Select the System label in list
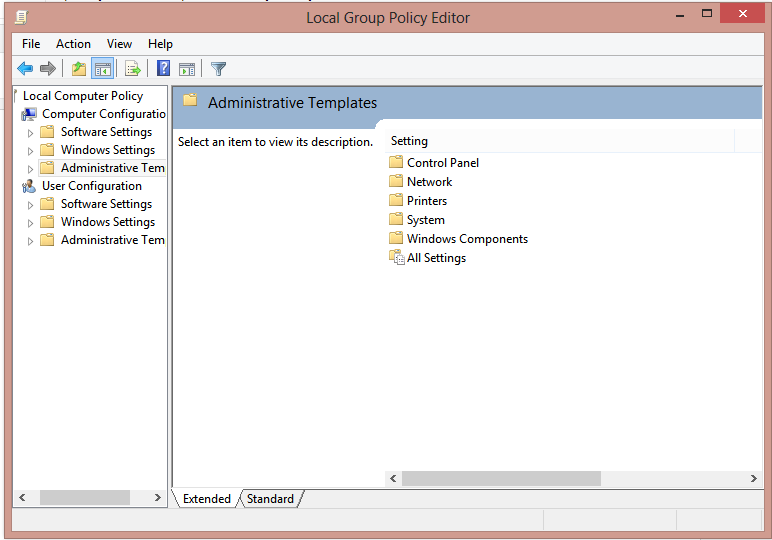This screenshot has width=772, height=540. 425,220
